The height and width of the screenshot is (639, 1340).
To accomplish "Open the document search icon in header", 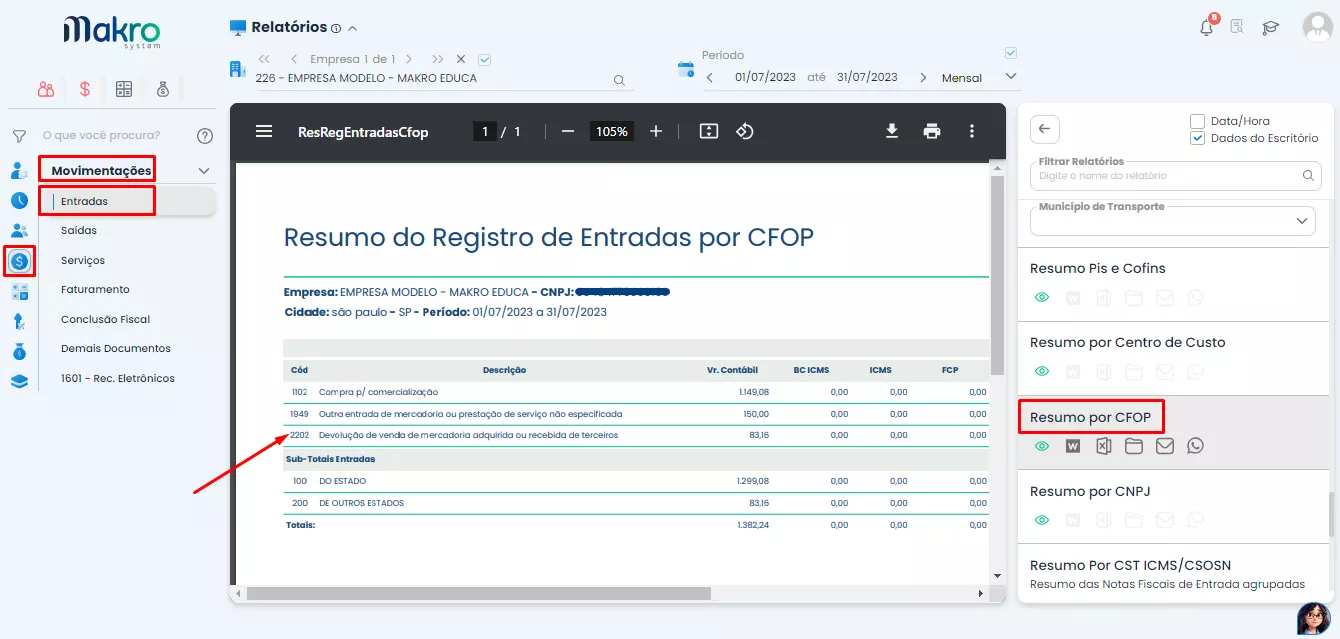I will pyautogui.click(x=1237, y=28).
